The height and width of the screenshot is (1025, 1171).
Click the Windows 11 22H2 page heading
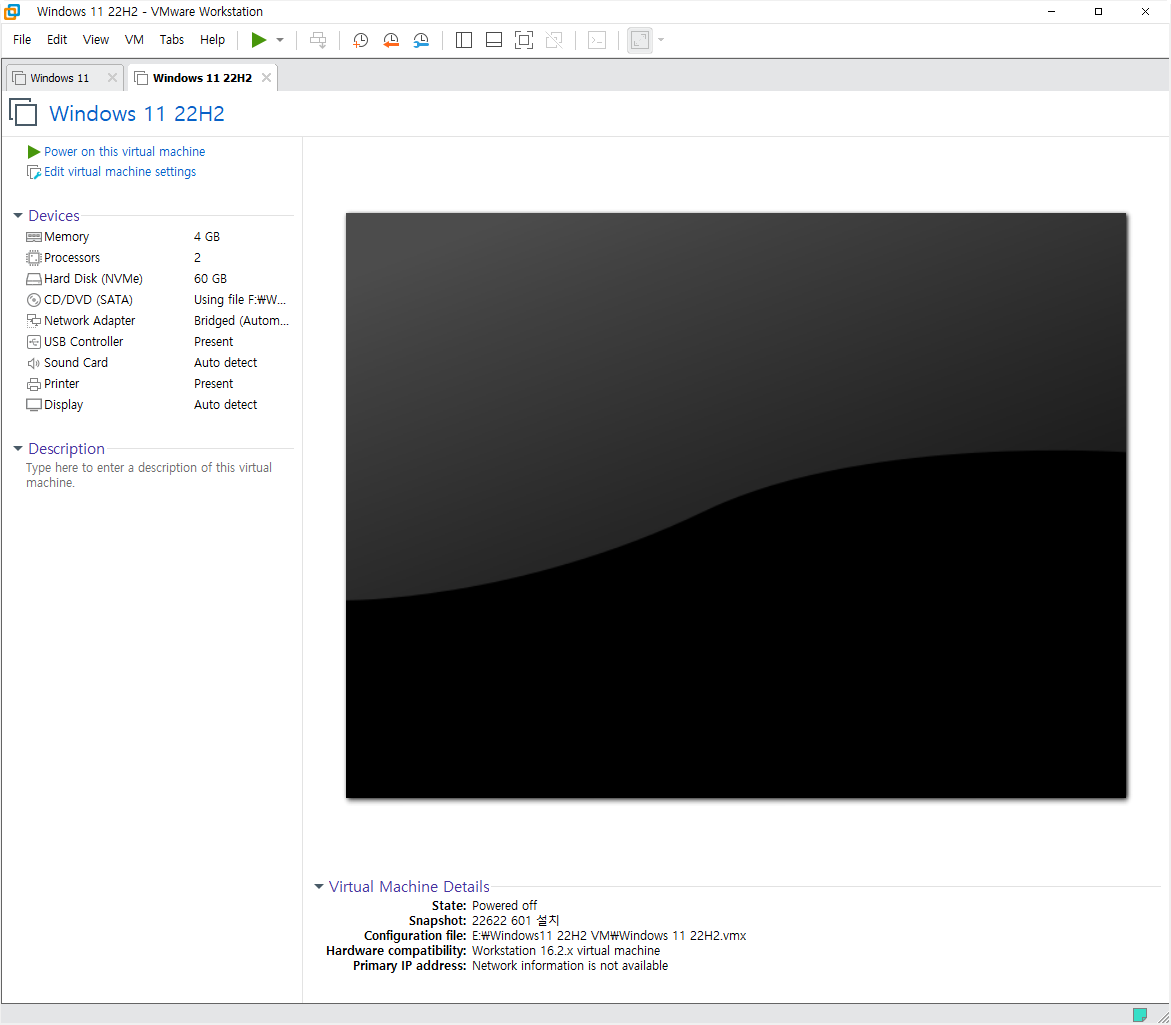pyautogui.click(x=137, y=113)
